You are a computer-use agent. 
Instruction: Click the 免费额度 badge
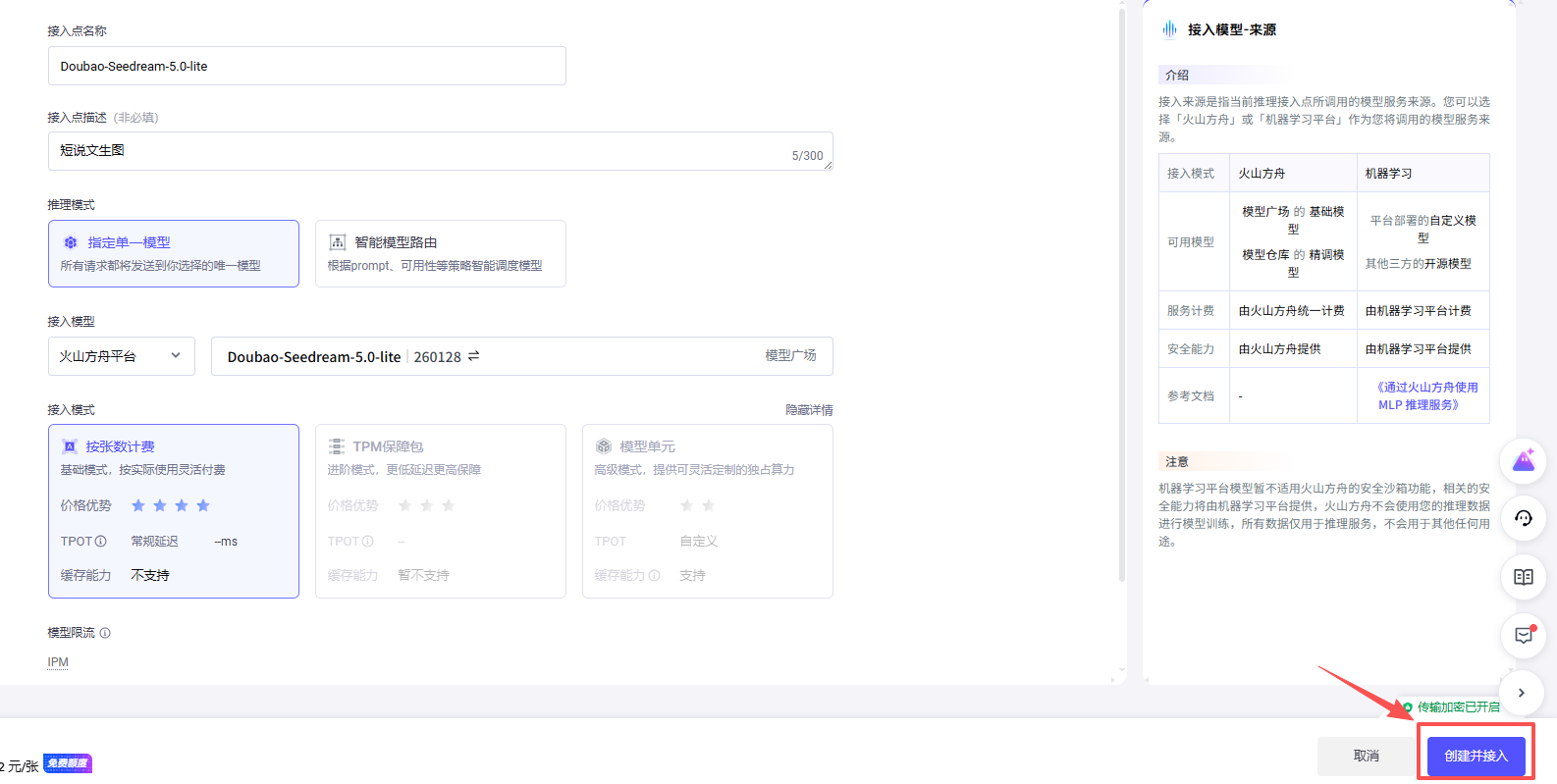click(68, 763)
